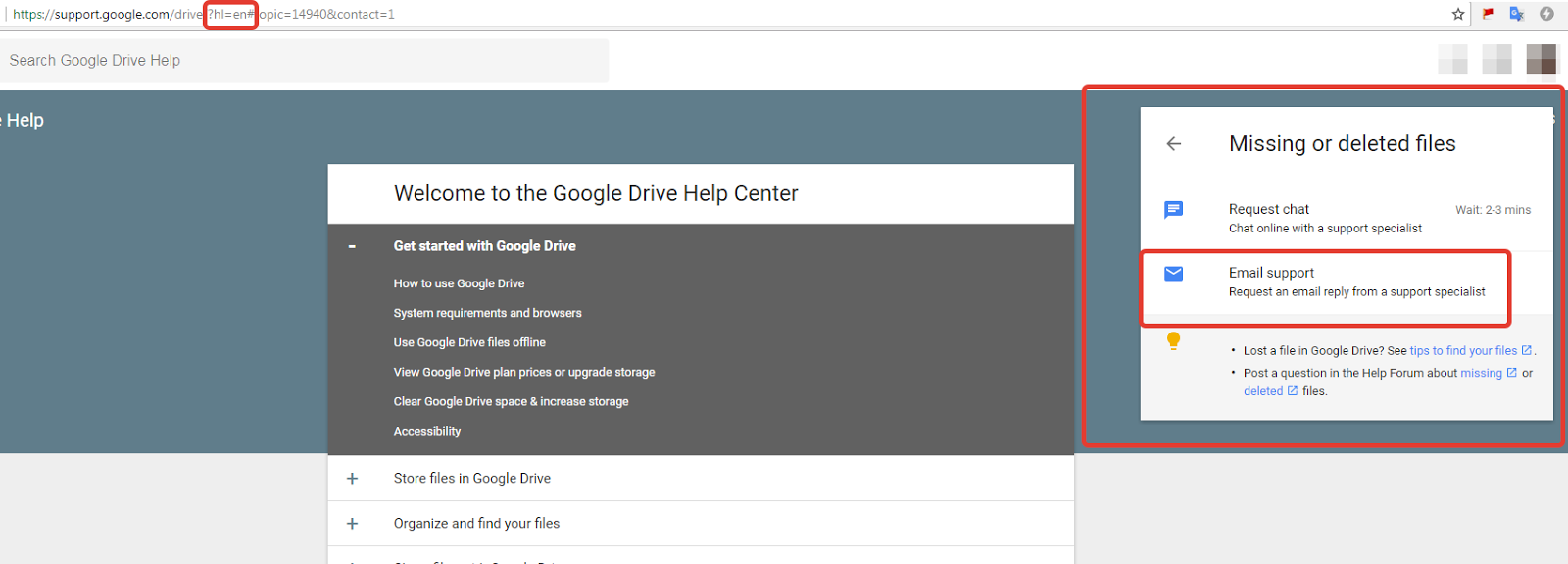Open Help Forum deleted files link
1568x564 pixels.
[1263, 390]
